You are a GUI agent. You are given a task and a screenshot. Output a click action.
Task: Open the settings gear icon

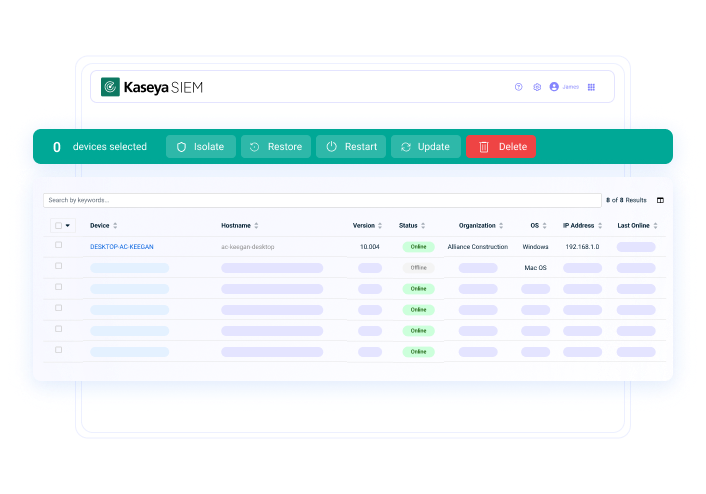point(537,87)
